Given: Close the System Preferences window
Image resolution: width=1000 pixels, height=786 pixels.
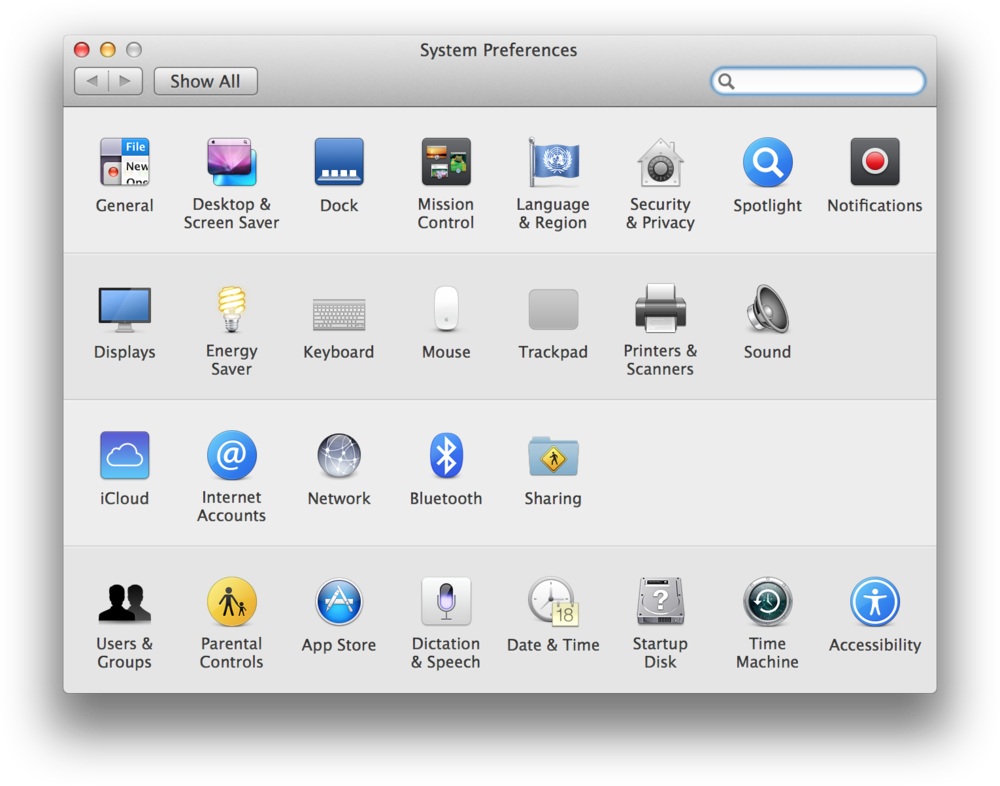Looking at the screenshot, I should [82, 49].
